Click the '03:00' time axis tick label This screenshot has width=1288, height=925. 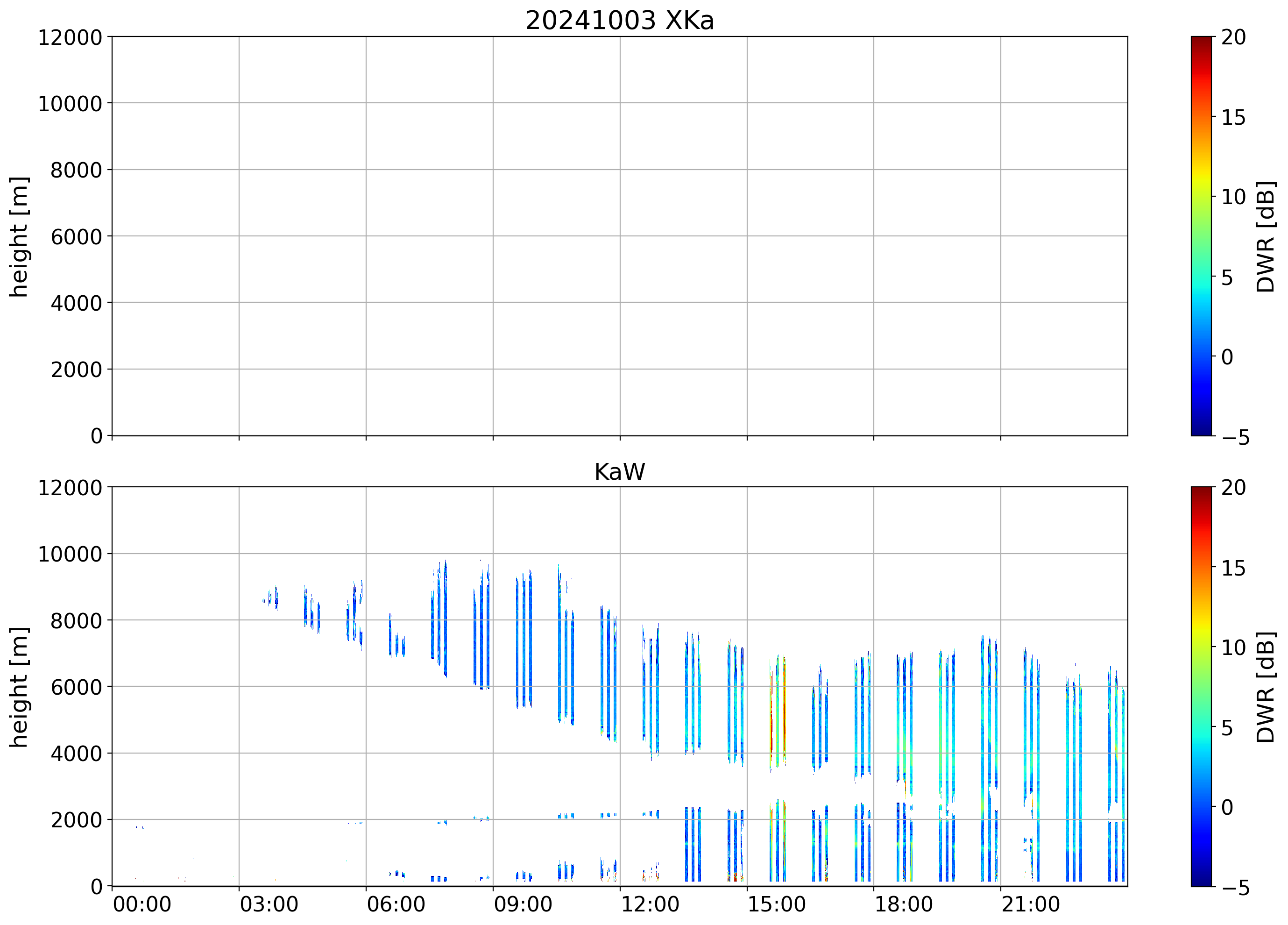tap(269, 904)
